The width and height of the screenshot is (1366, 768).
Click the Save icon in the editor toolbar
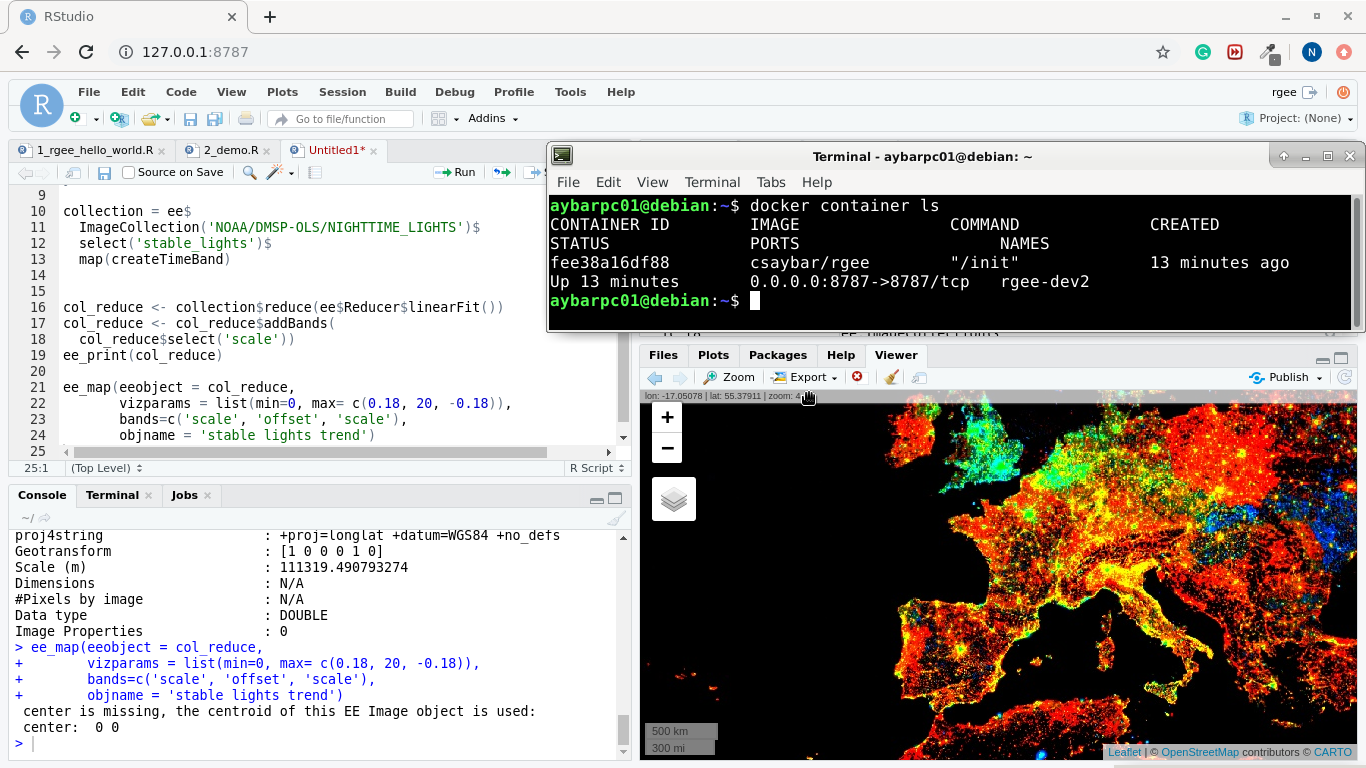coord(104,172)
